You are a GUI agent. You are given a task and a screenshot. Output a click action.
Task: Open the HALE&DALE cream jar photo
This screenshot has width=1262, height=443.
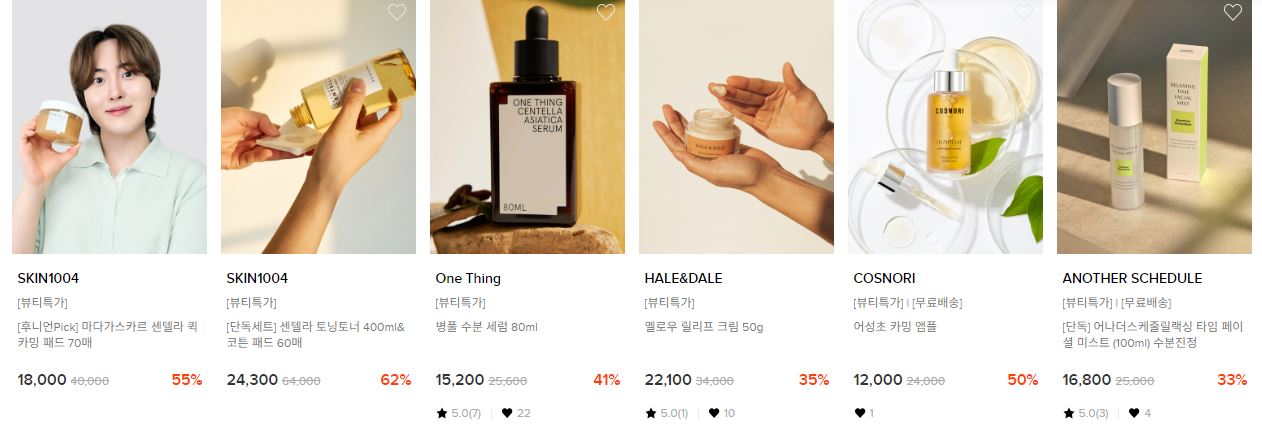736,127
